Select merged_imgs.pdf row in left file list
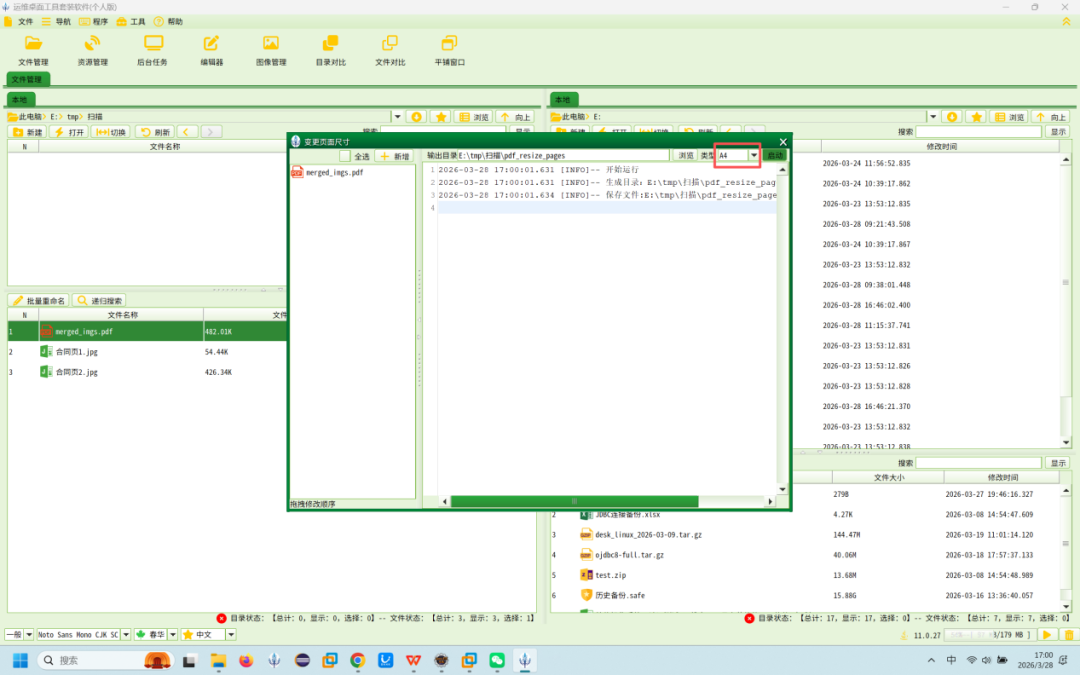Viewport: 1080px width, 675px height. tap(147, 331)
